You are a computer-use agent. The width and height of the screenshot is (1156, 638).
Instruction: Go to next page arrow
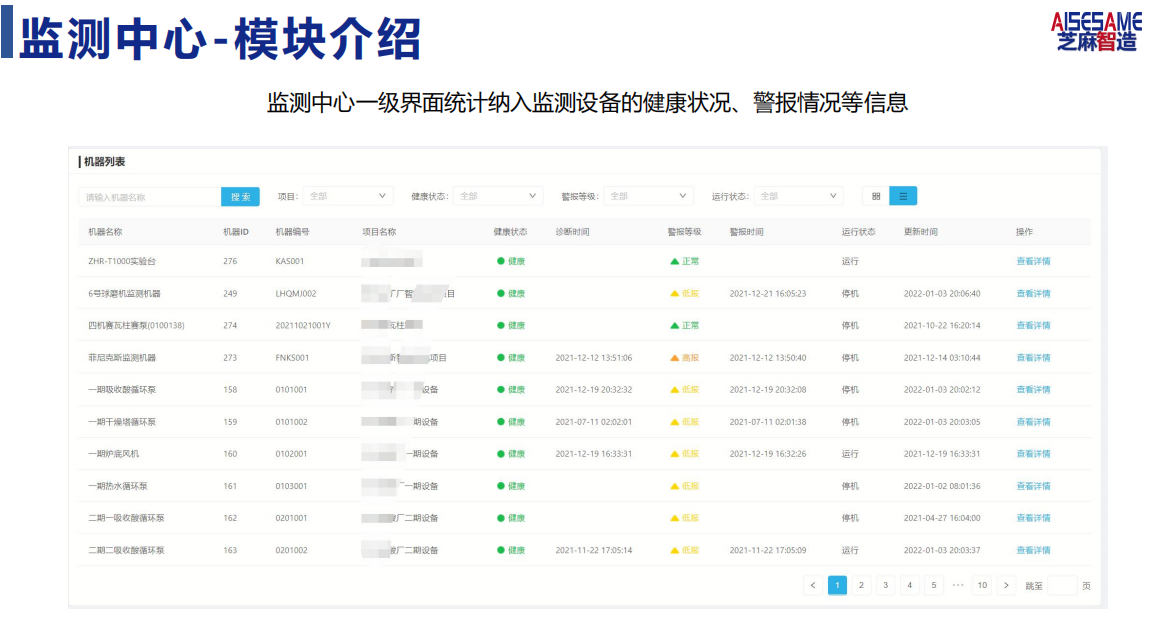point(1006,585)
